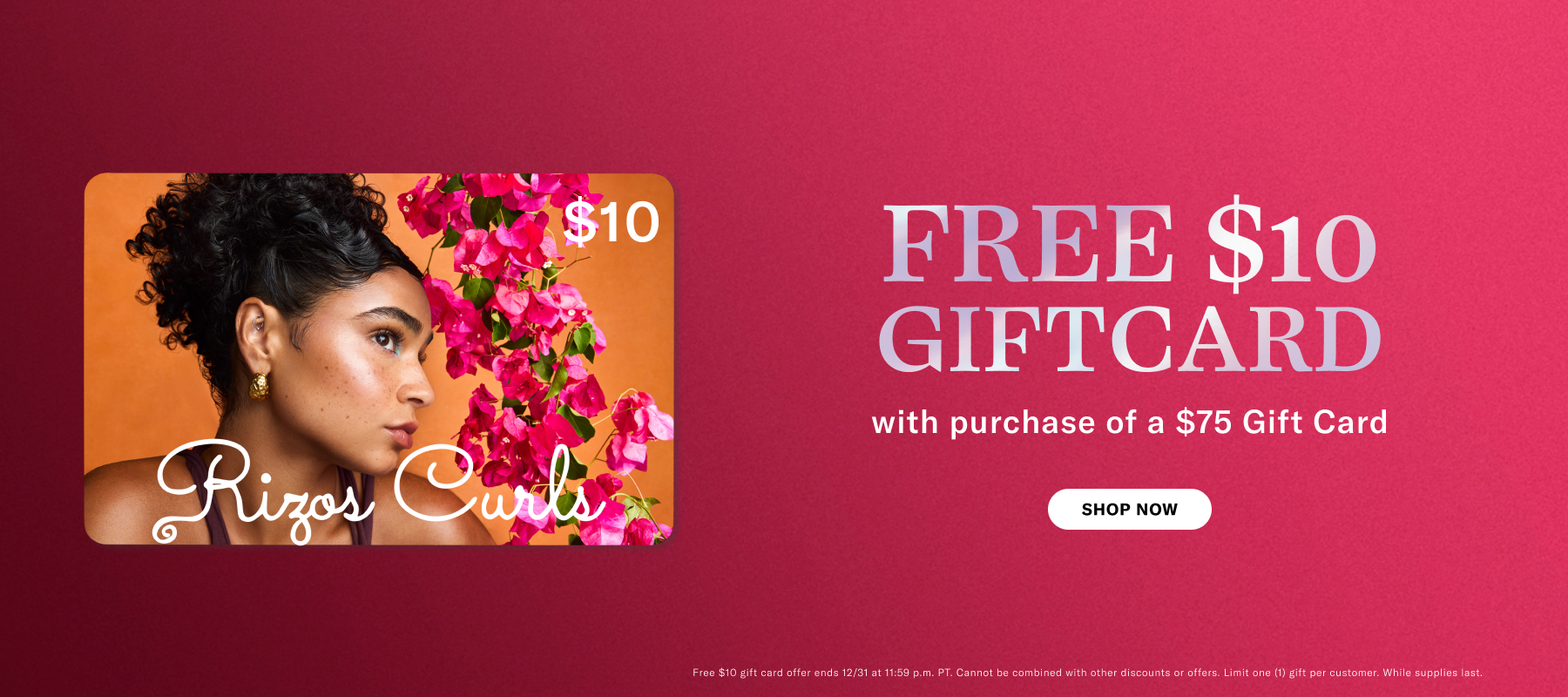Click the gold earring on the model
Screen dimensions: 1568x697
tap(260, 386)
